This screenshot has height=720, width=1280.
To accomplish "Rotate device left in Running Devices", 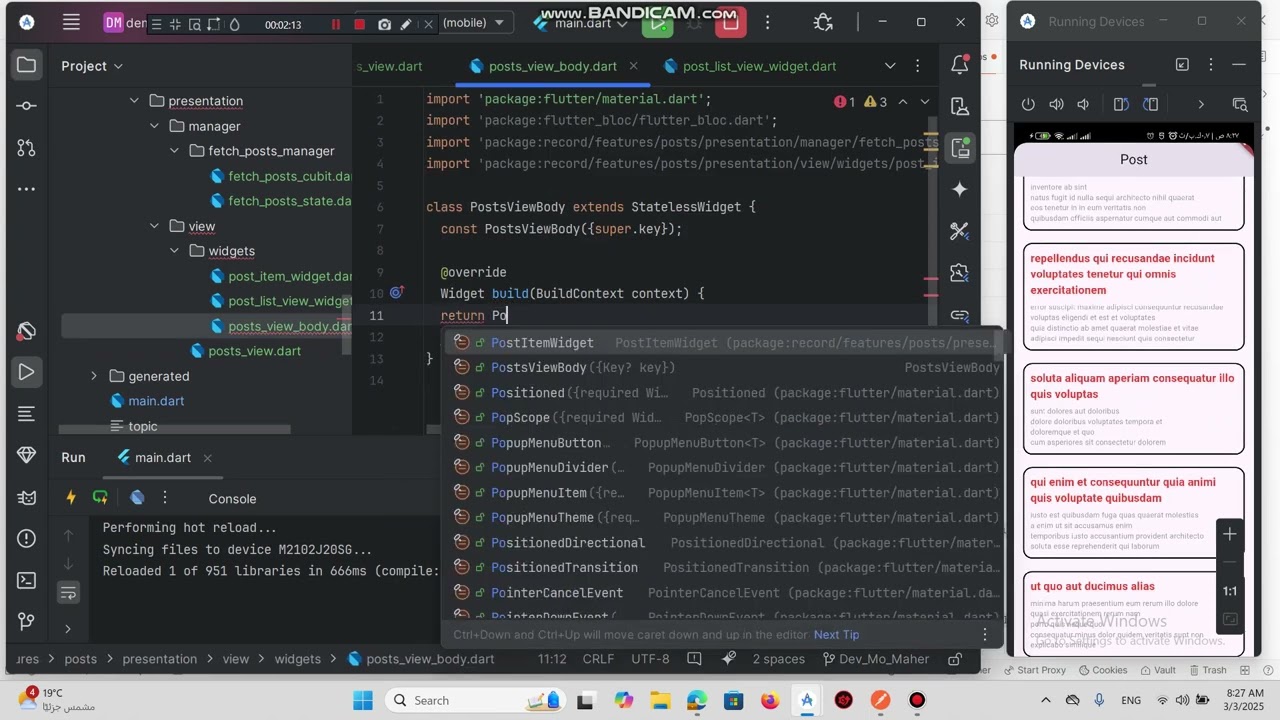I will 1121,104.
